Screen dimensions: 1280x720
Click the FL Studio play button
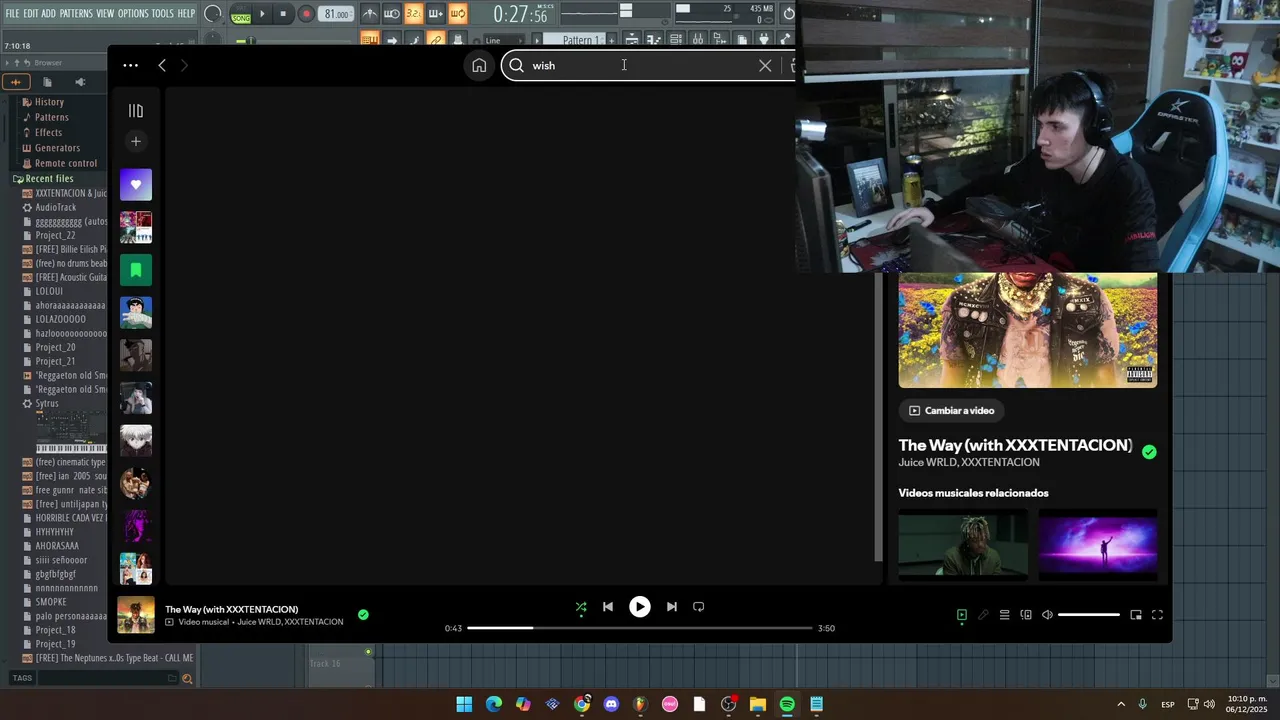263,14
